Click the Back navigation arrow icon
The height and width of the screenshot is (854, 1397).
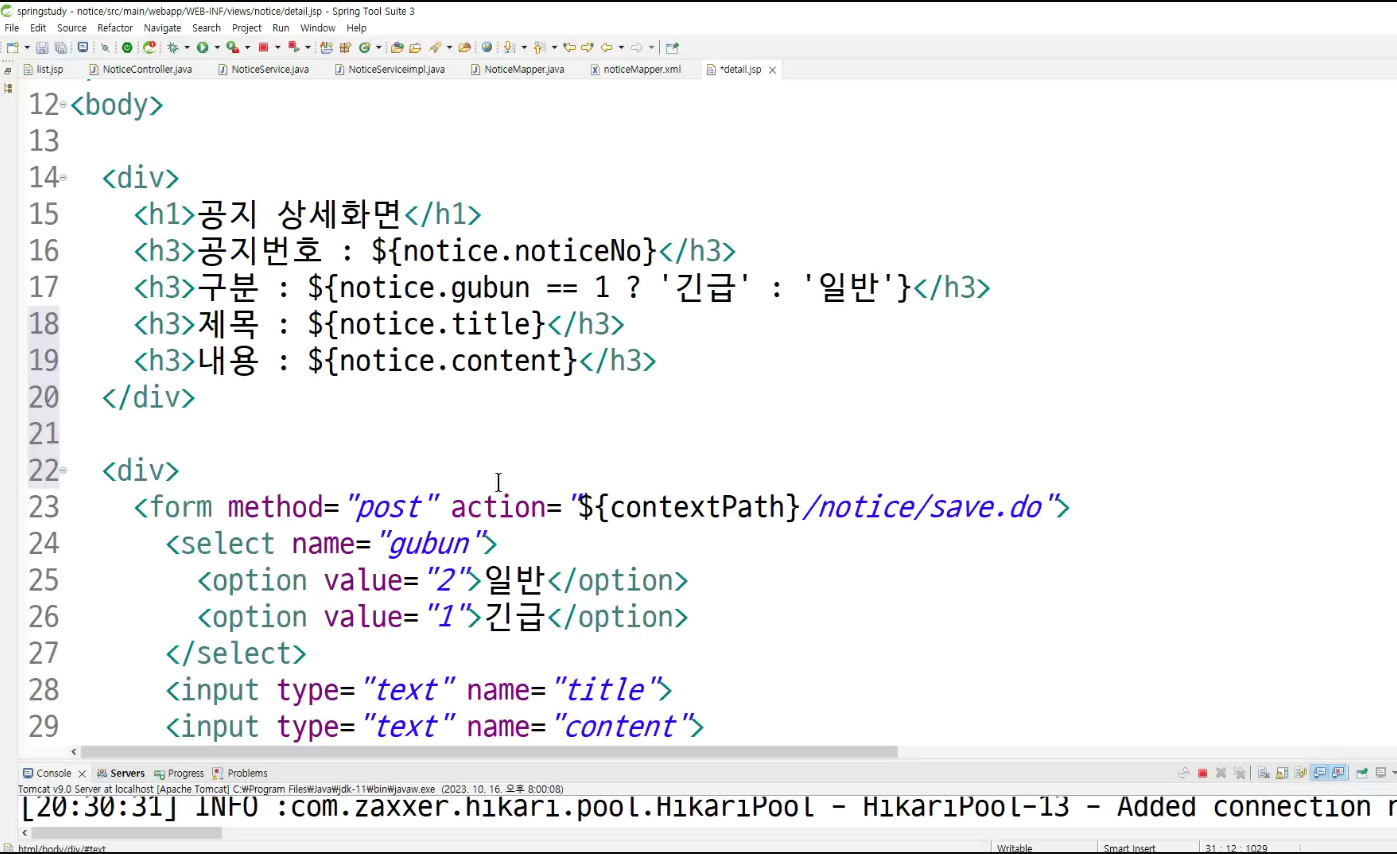pyautogui.click(x=605, y=47)
